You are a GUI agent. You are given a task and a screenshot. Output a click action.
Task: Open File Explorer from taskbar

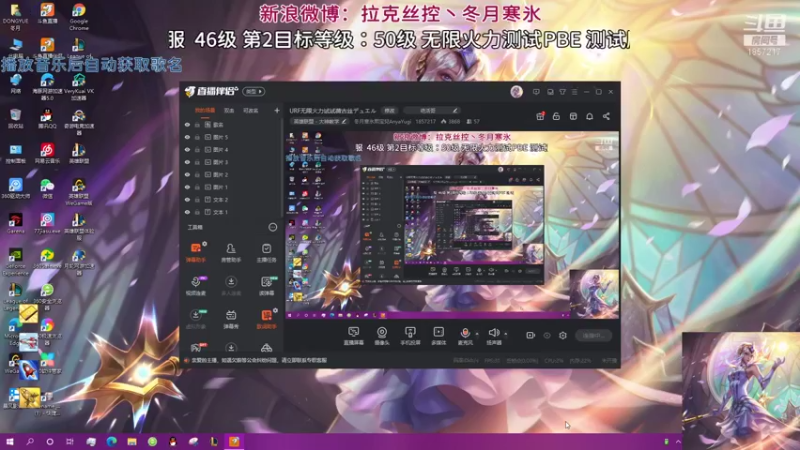pyautogui.click(x=132, y=441)
